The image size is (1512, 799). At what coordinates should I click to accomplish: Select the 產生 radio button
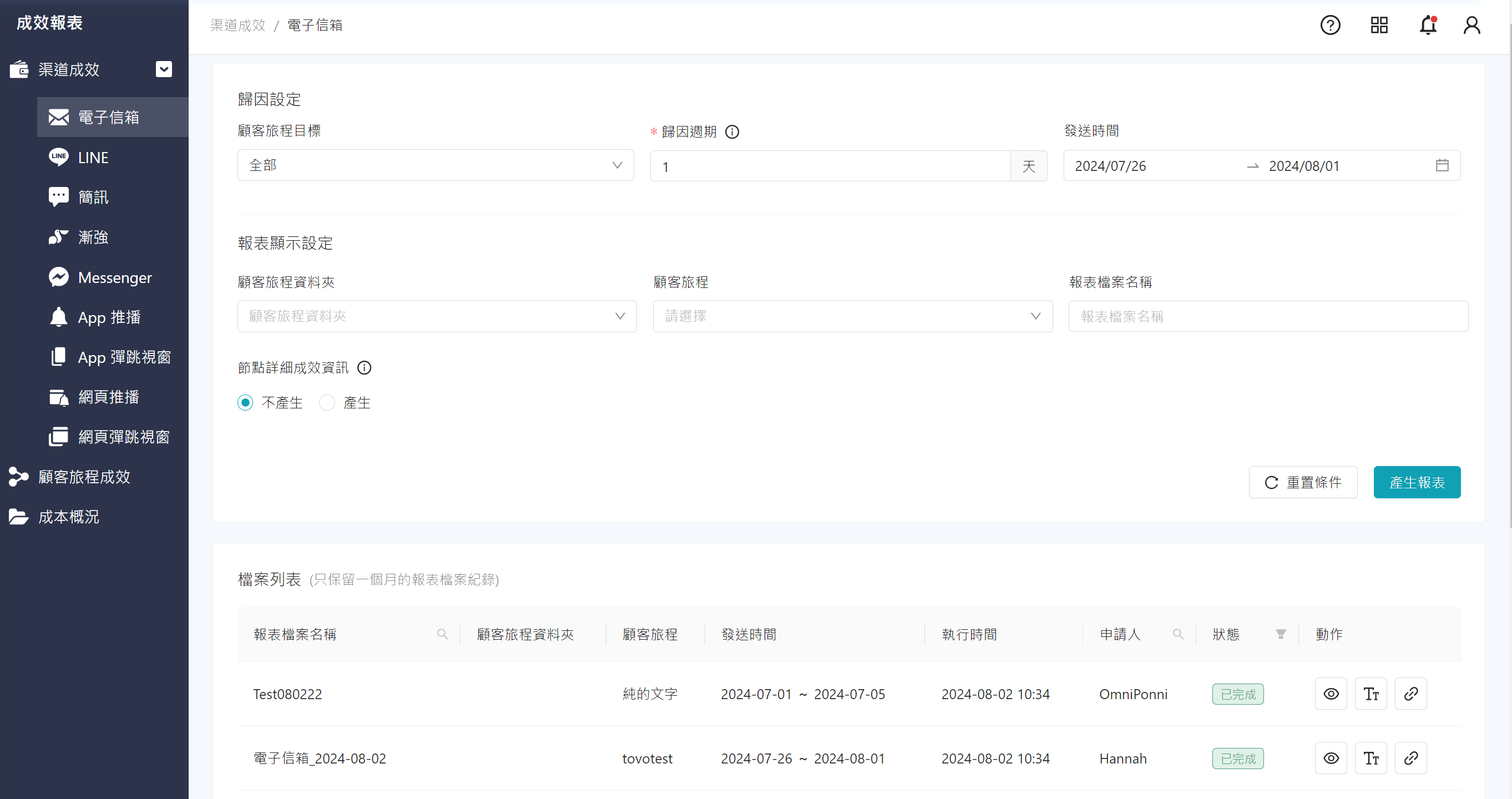(x=327, y=402)
